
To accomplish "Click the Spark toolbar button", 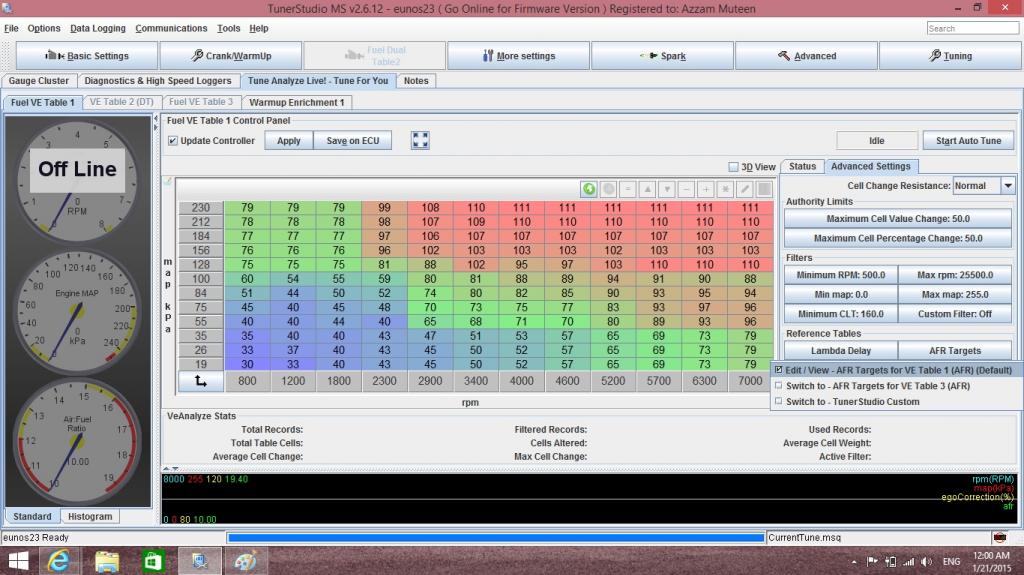I will (x=662, y=56).
